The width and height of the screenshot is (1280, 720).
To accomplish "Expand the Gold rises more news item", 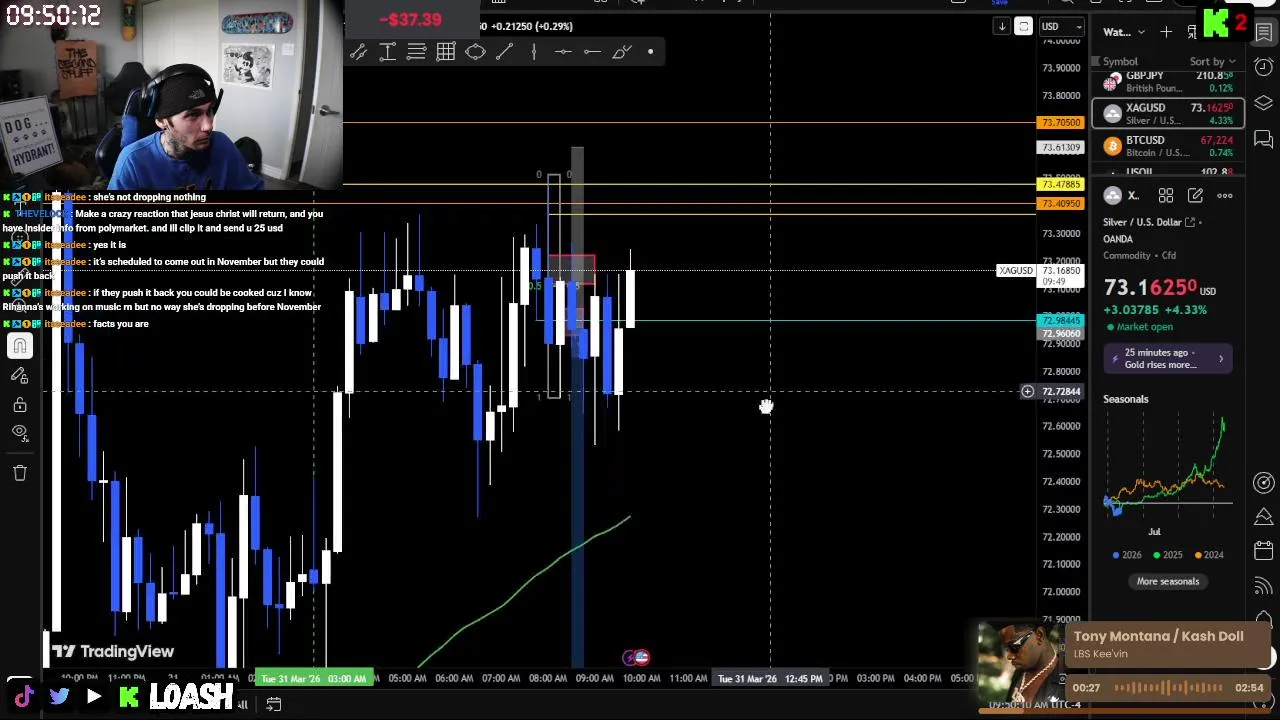I will click(1168, 358).
